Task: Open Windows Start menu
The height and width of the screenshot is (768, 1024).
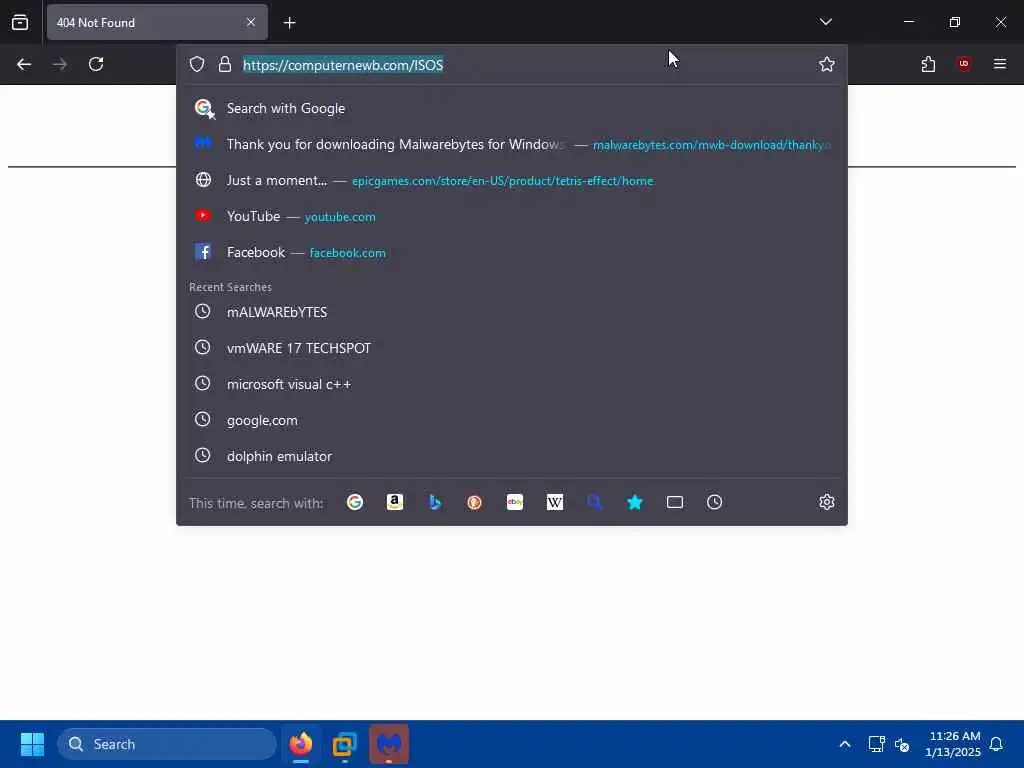Action: (32, 744)
